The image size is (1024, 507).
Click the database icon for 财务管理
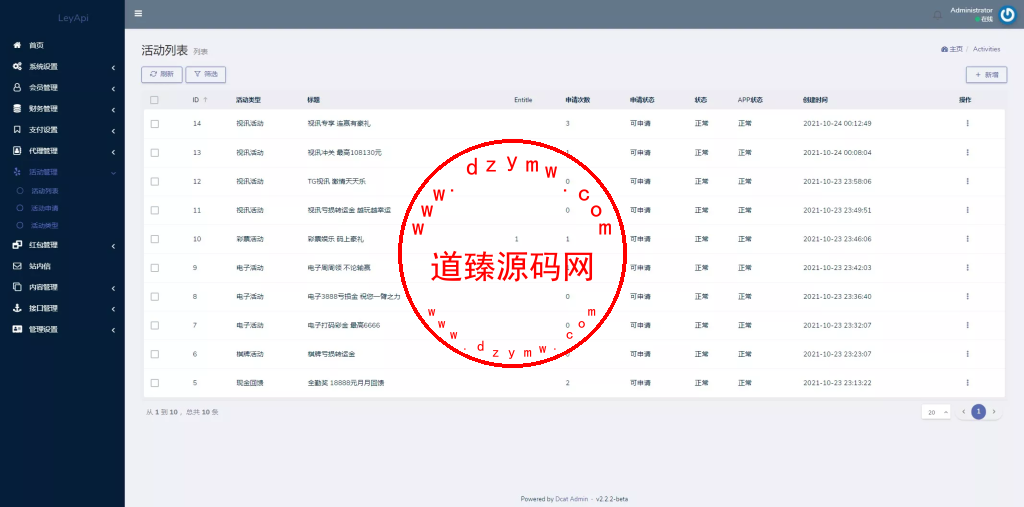[x=18, y=108]
